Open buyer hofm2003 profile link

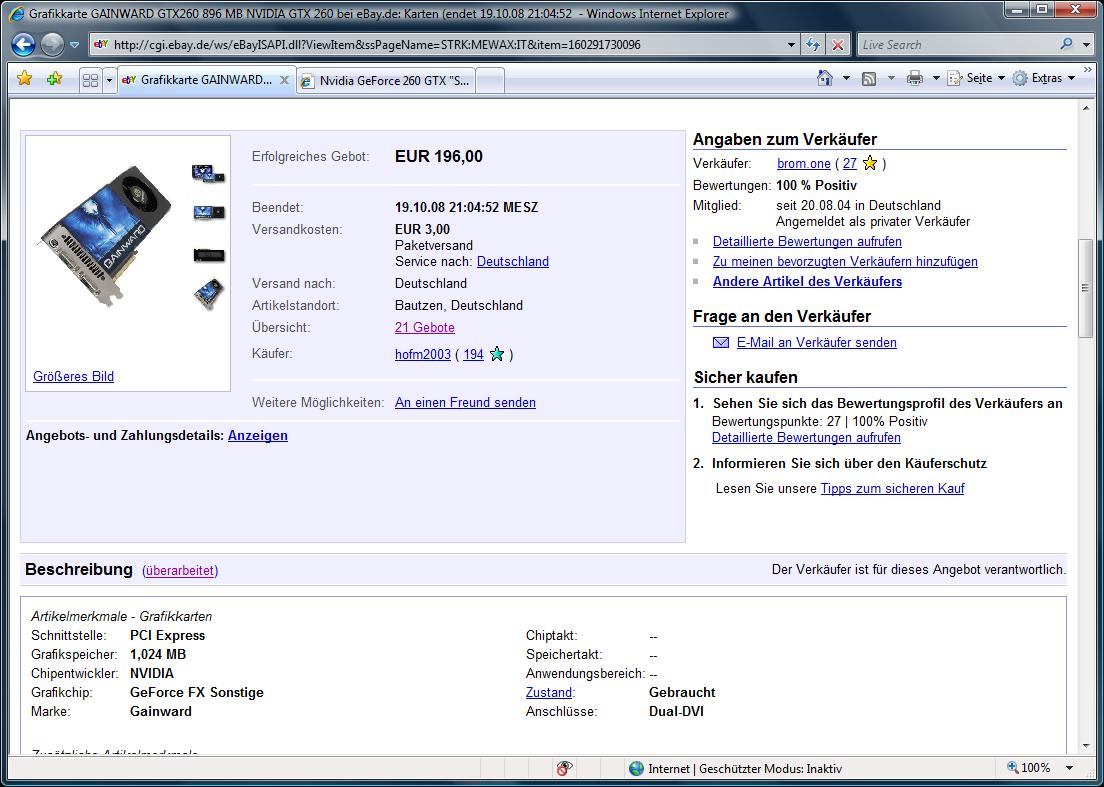point(422,354)
